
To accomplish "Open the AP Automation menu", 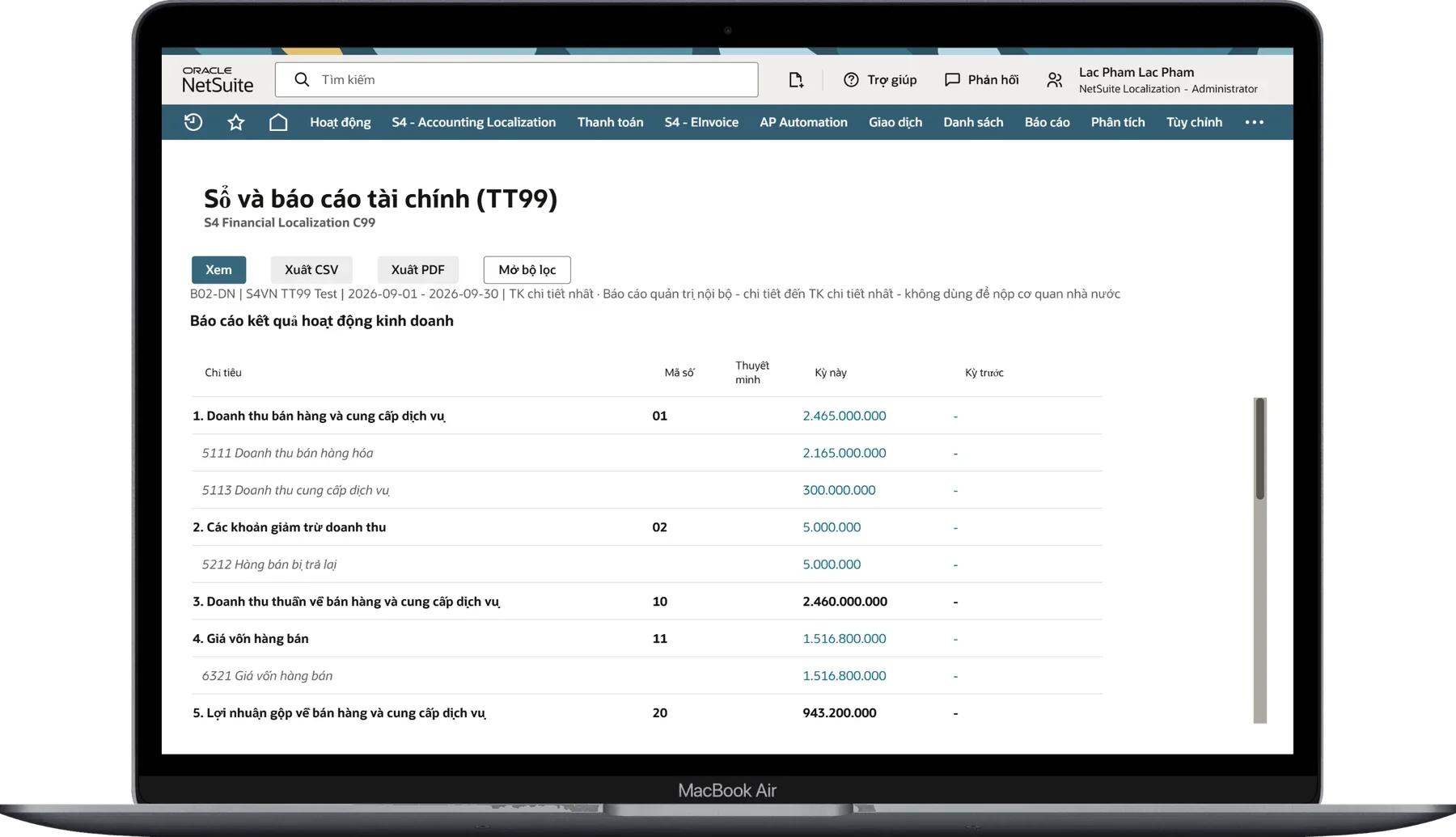I will 803,122.
